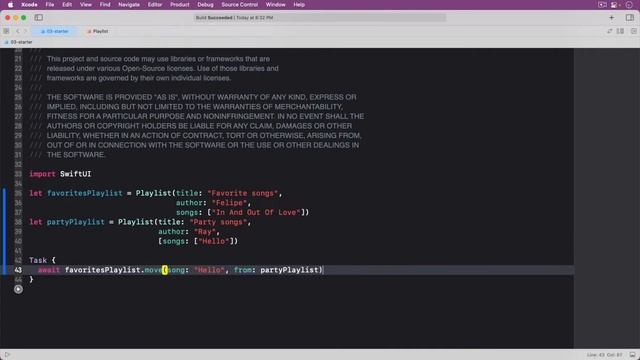The image size is (640, 360).
Task: Click the 'move' method call on line 43
Action: (153, 270)
